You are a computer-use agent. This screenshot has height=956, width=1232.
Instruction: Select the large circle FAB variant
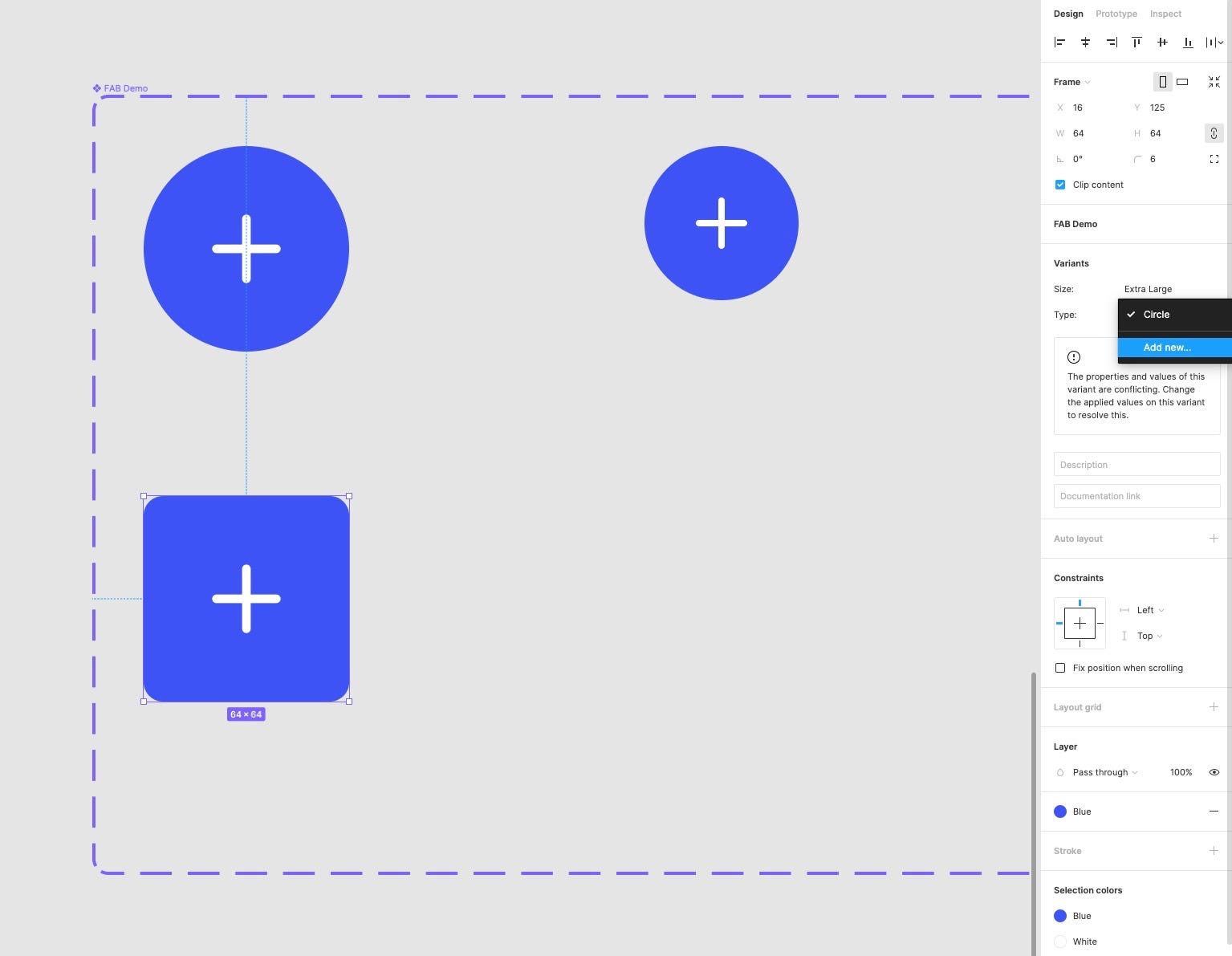(246, 249)
